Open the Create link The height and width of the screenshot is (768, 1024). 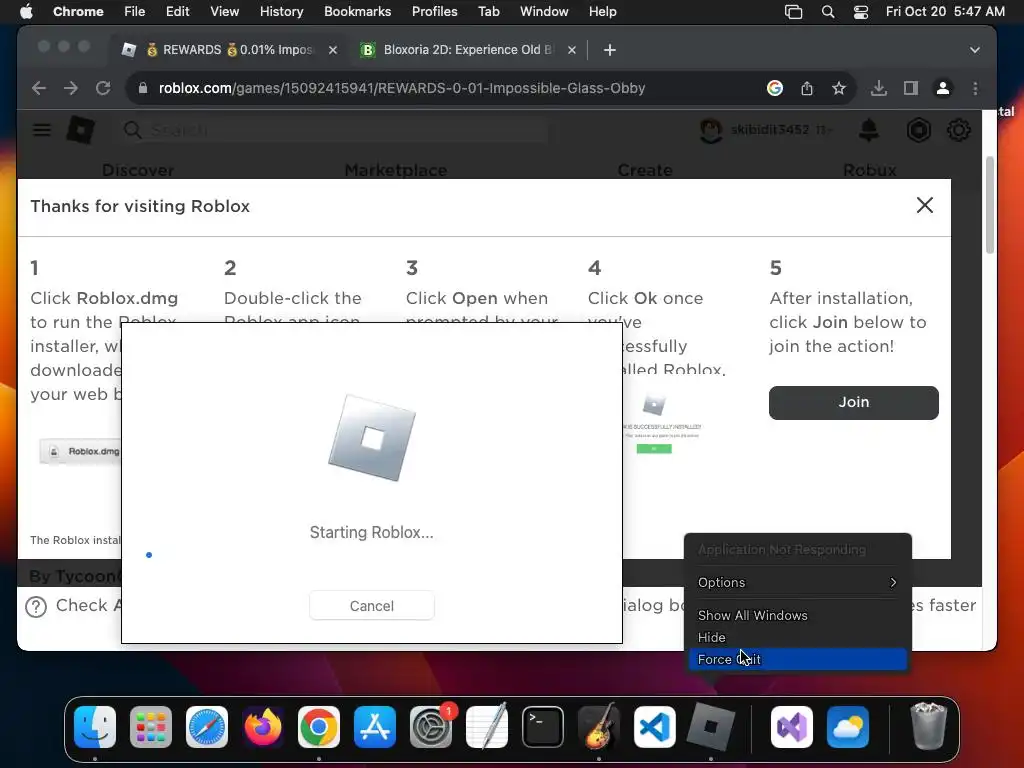pos(645,170)
